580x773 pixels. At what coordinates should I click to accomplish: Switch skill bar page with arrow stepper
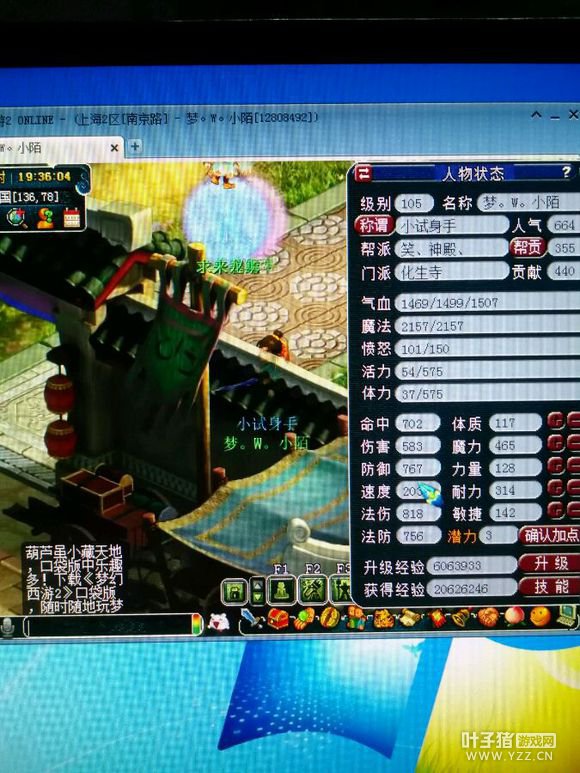pyautogui.click(x=258, y=591)
